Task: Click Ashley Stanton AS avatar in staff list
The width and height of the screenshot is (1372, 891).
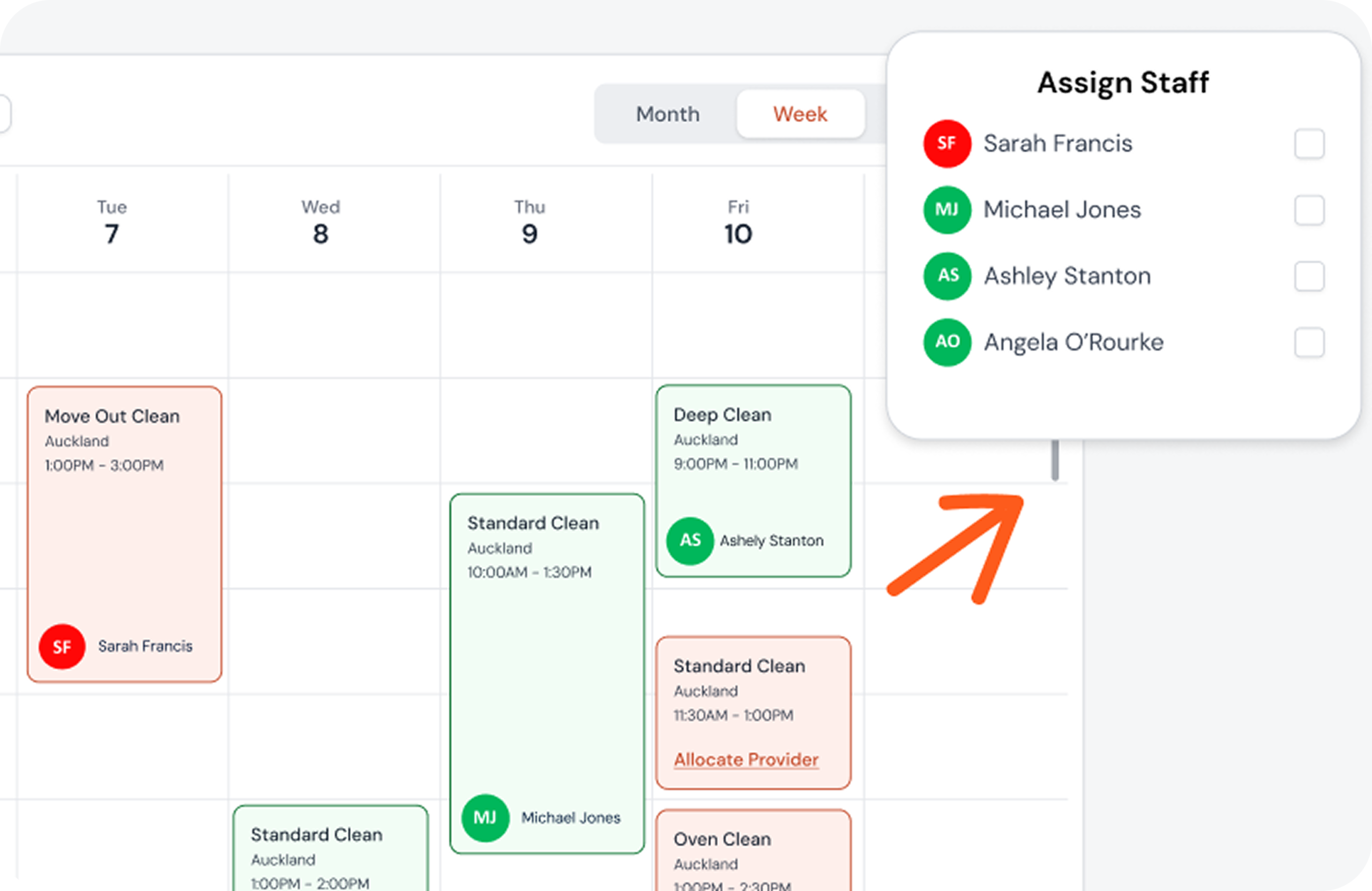Action: (x=947, y=276)
